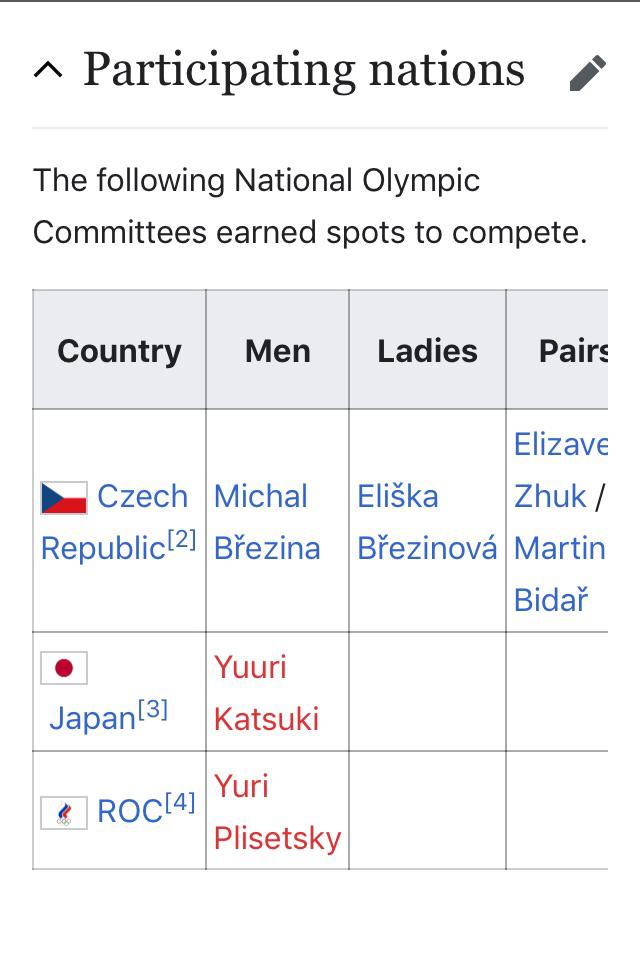Click footnote reference [2]
Image resolution: width=640 pixels, height=962 pixels.
[183, 540]
